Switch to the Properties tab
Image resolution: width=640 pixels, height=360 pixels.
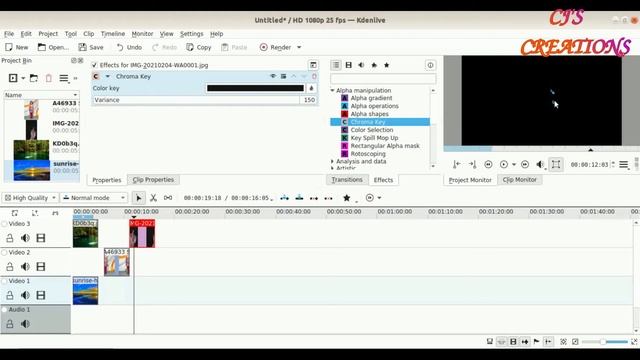tap(107, 180)
